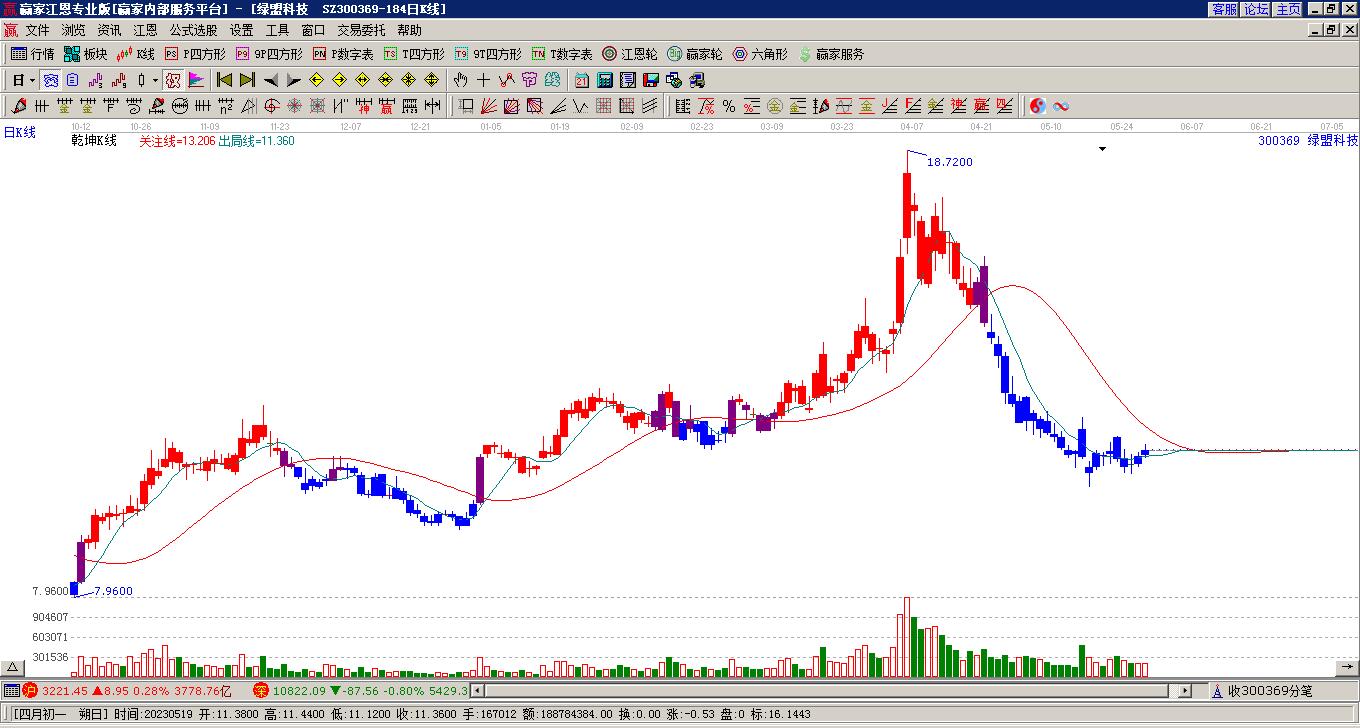The image size is (1360, 728).
Task: Click the volume panel right-arrow button
Action: pos(1347,667)
